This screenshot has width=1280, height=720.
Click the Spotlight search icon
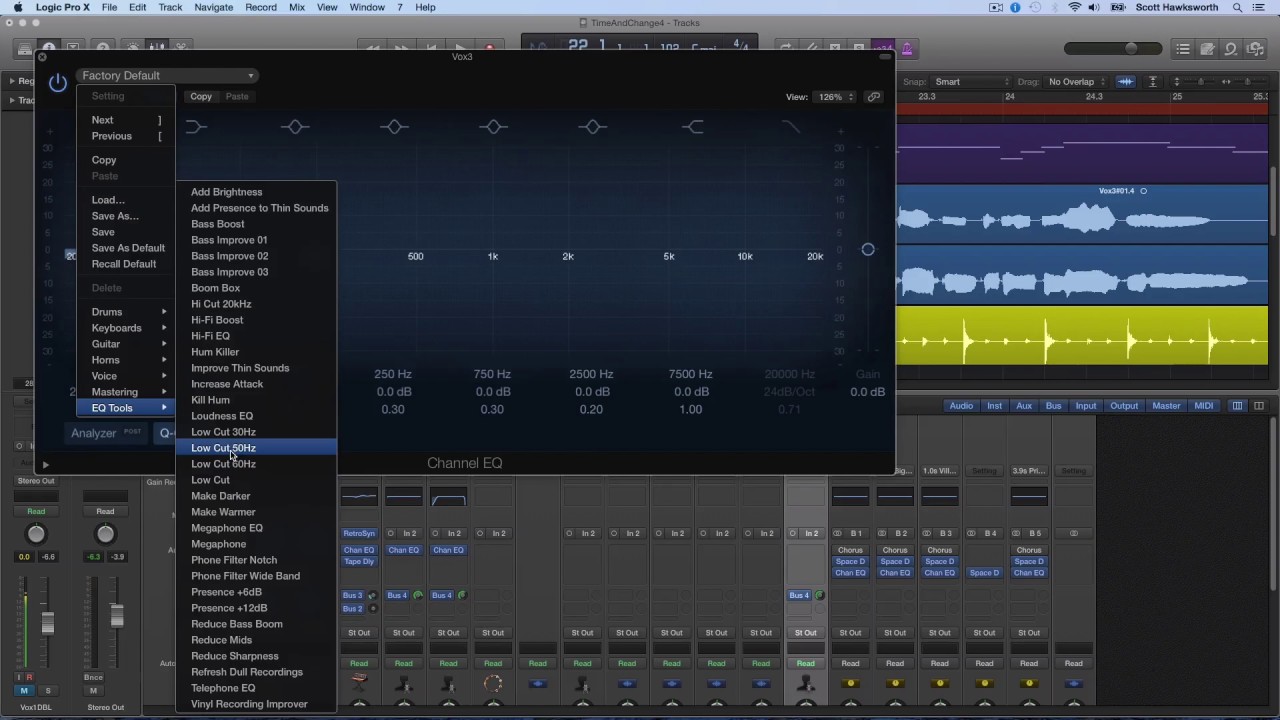[x=1238, y=7]
